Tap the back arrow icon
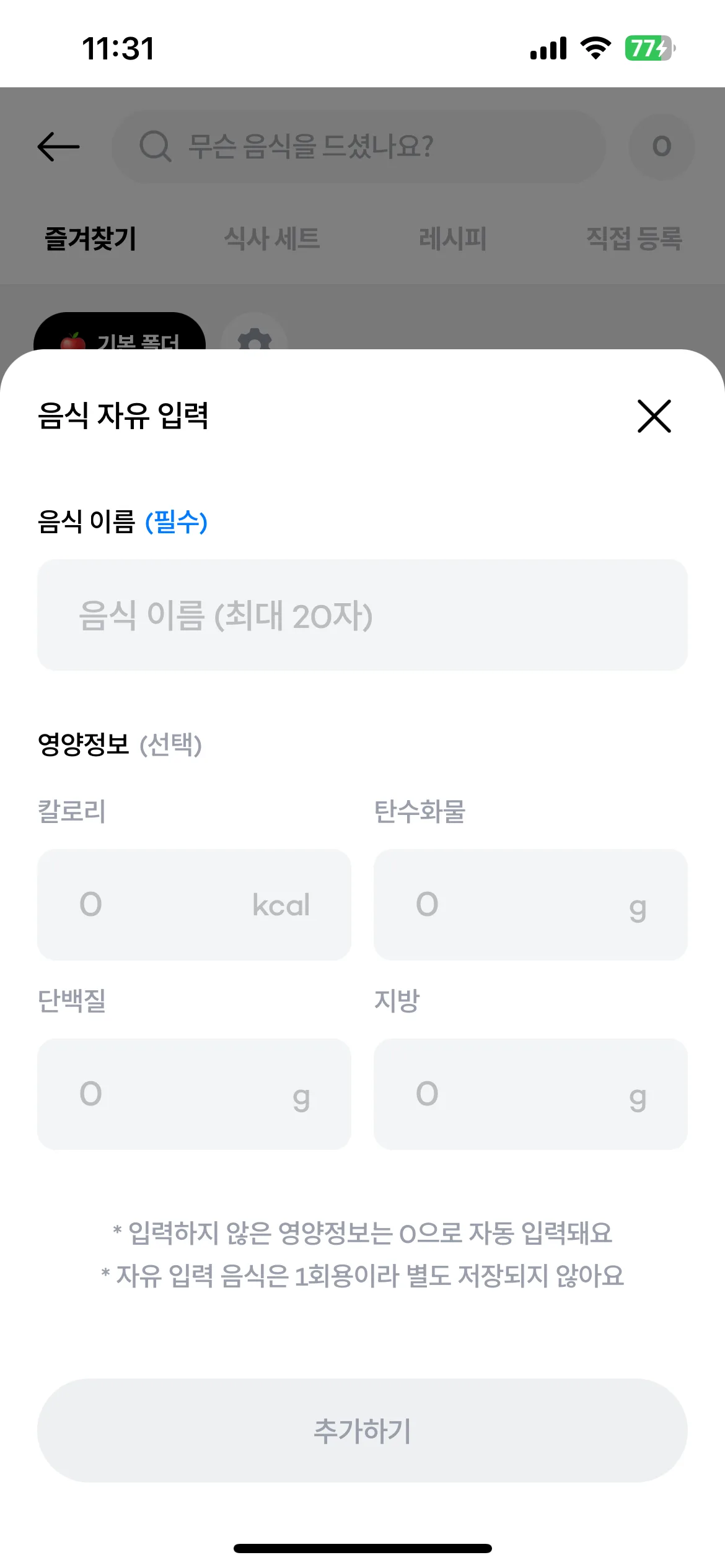Viewport: 725px width, 1568px height. 59,147
